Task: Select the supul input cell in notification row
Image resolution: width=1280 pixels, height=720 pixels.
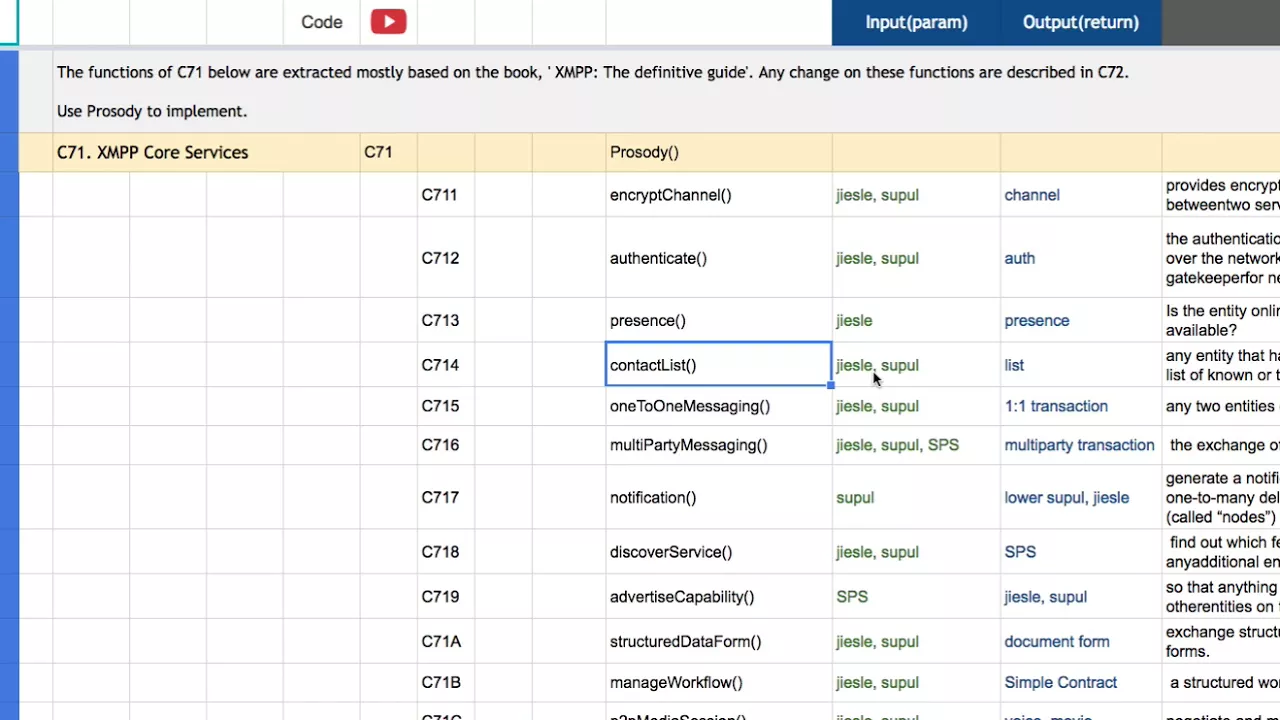Action: (916, 497)
